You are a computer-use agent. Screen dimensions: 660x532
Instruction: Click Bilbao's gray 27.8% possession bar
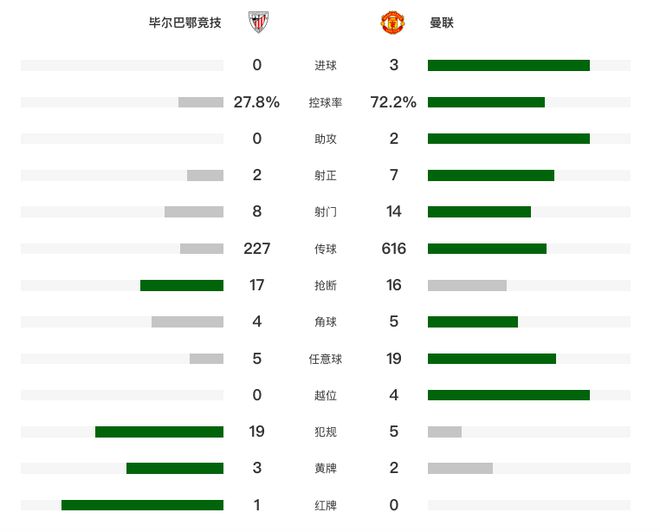[x=201, y=102]
